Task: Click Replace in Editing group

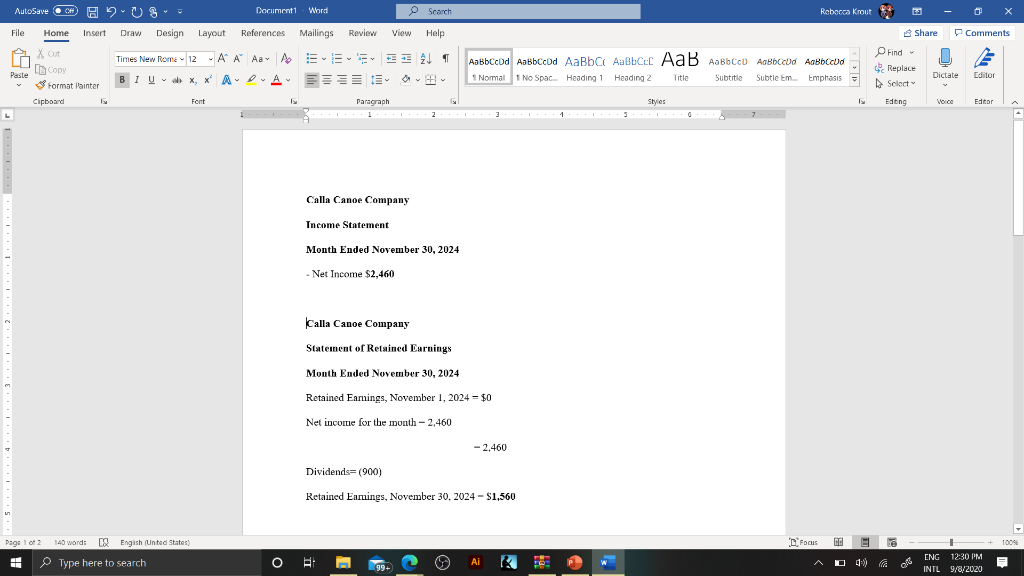Action: click(x=895, y=68)
